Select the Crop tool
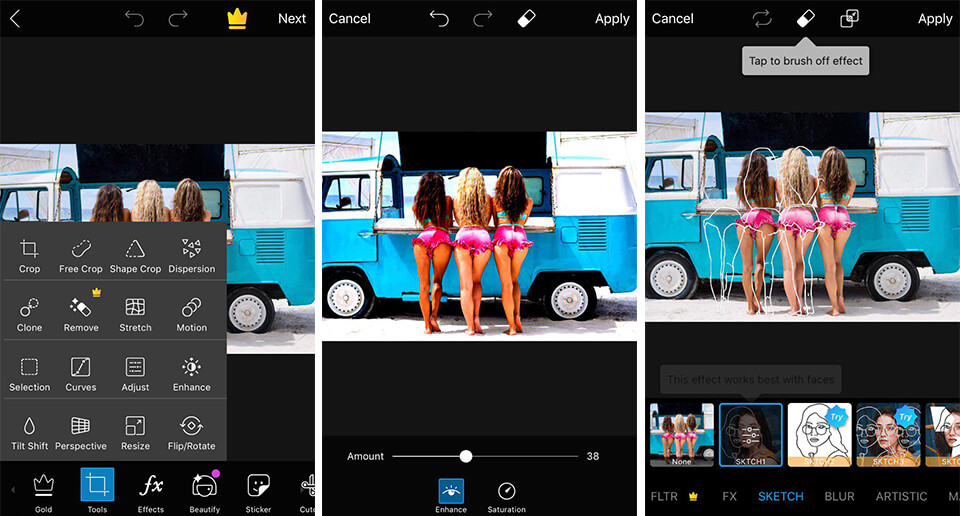 pyautogui.click(x=29, y=256)
